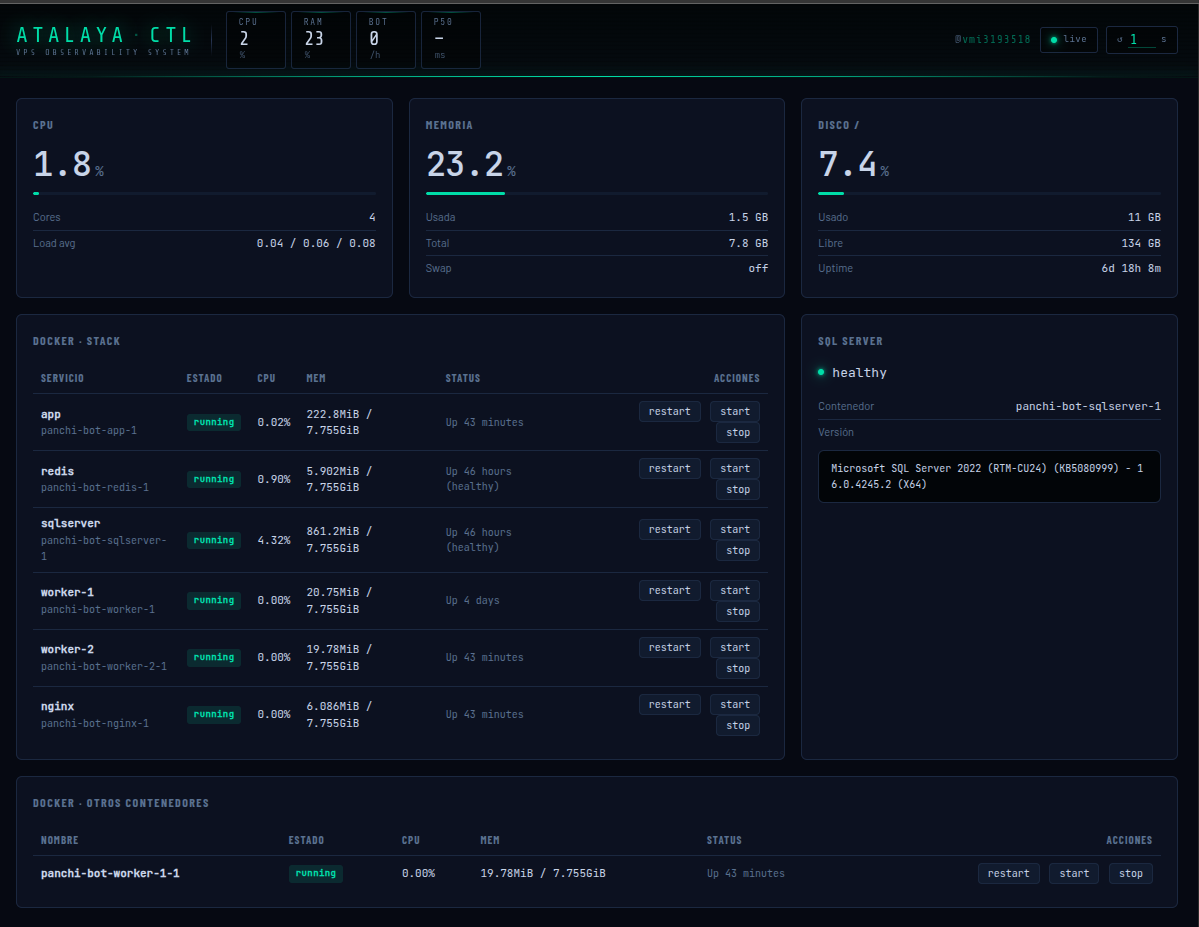The width and height of the screenshot is (1199, 927).
Task: Click the refresh interval arrow icon
Action: pos(1120,40)
